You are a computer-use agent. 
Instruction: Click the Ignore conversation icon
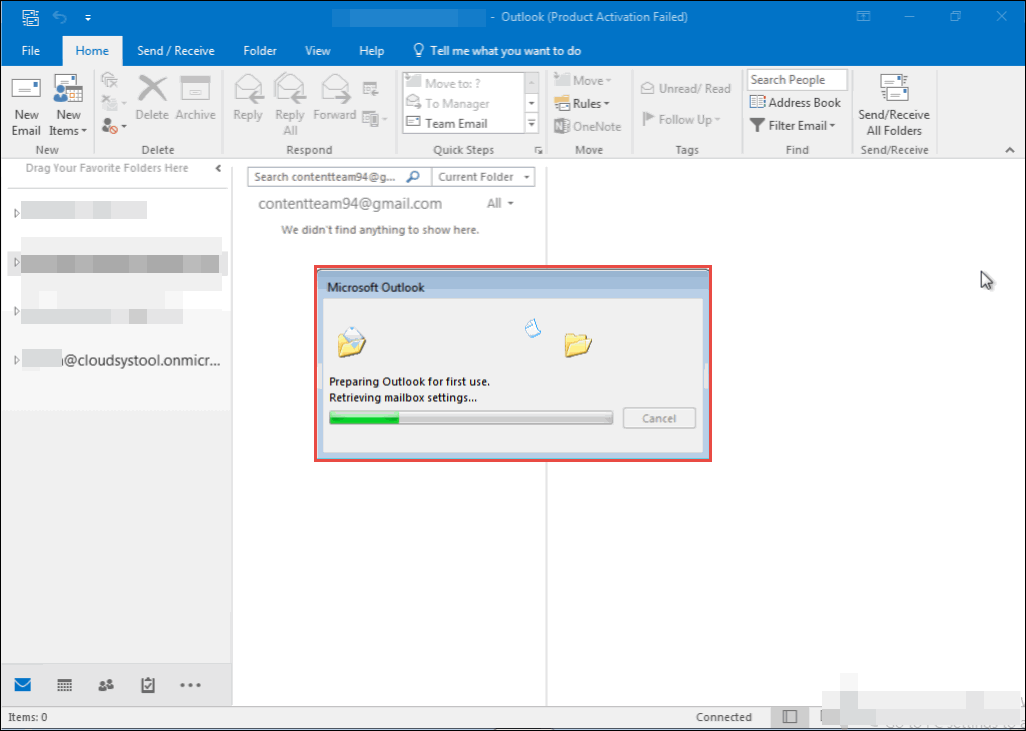tap(109, 80)
